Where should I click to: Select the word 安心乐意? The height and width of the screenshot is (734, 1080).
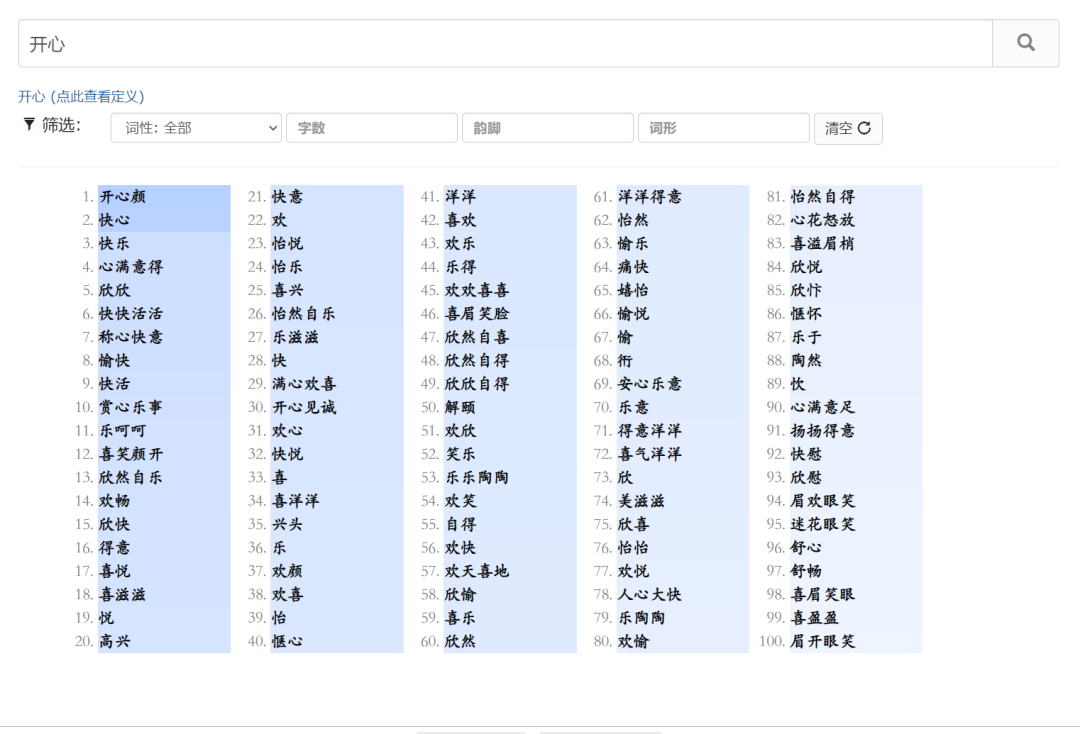pos(650,384)
